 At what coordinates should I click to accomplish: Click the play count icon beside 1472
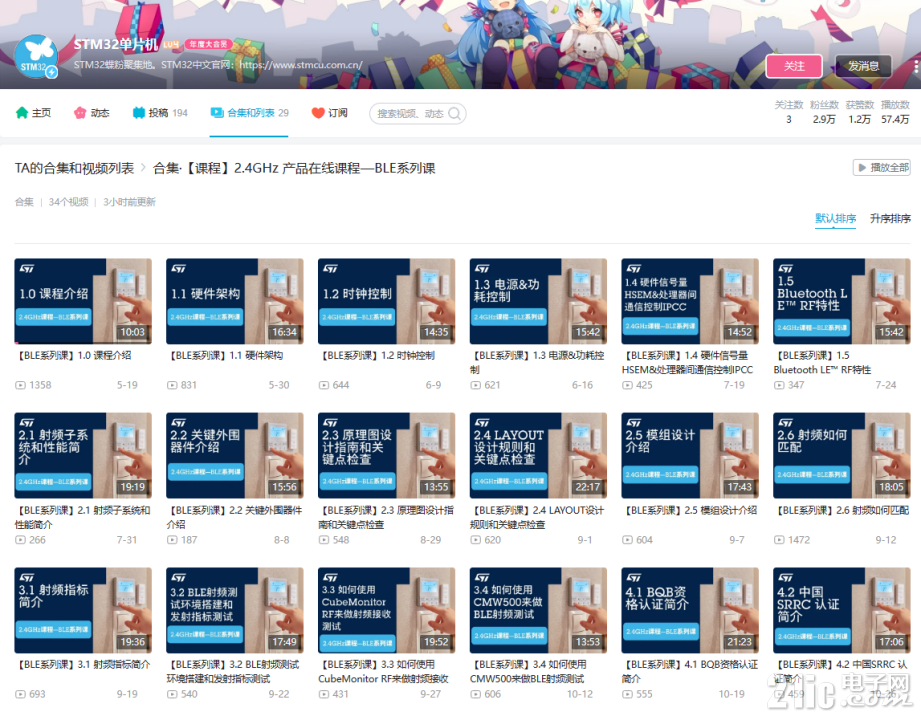pos(779,540)
